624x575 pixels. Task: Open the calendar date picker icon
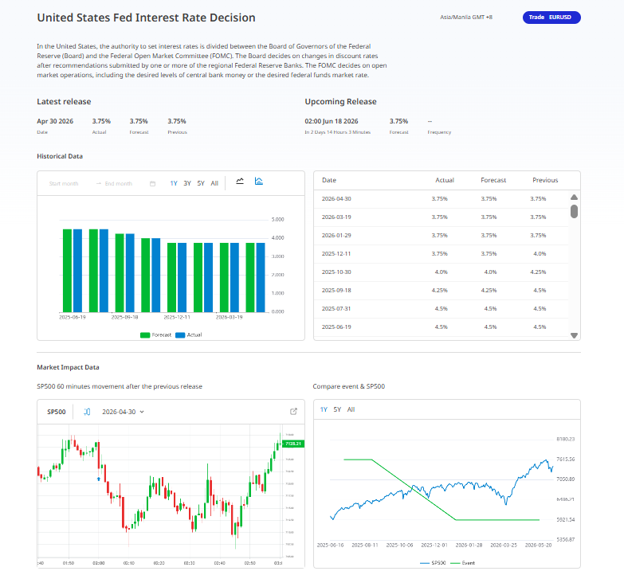(x=152, y=183)
